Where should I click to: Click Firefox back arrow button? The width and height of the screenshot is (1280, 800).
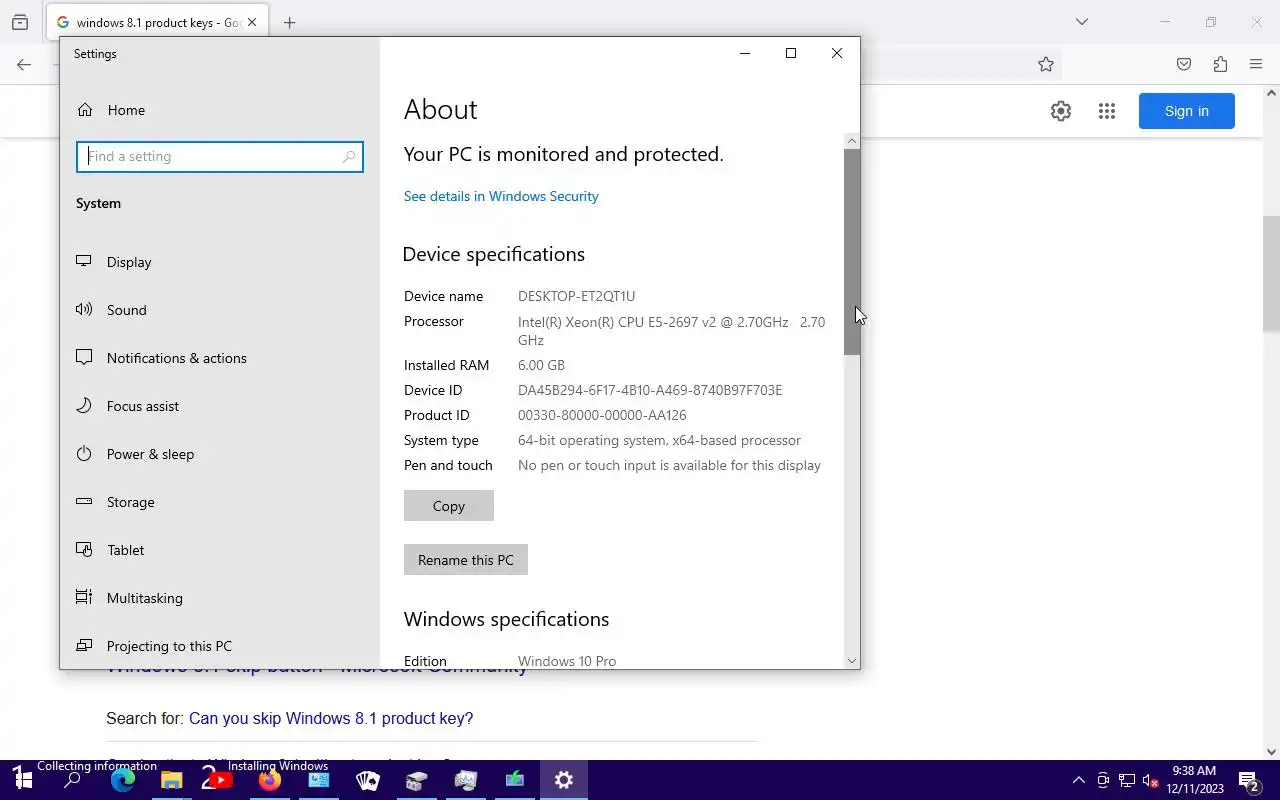(24, 64)
